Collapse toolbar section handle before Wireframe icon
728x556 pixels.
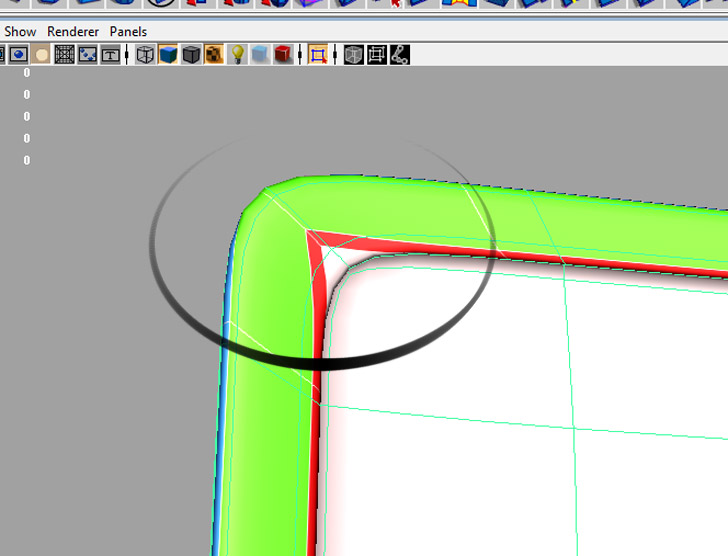[127, 55]
